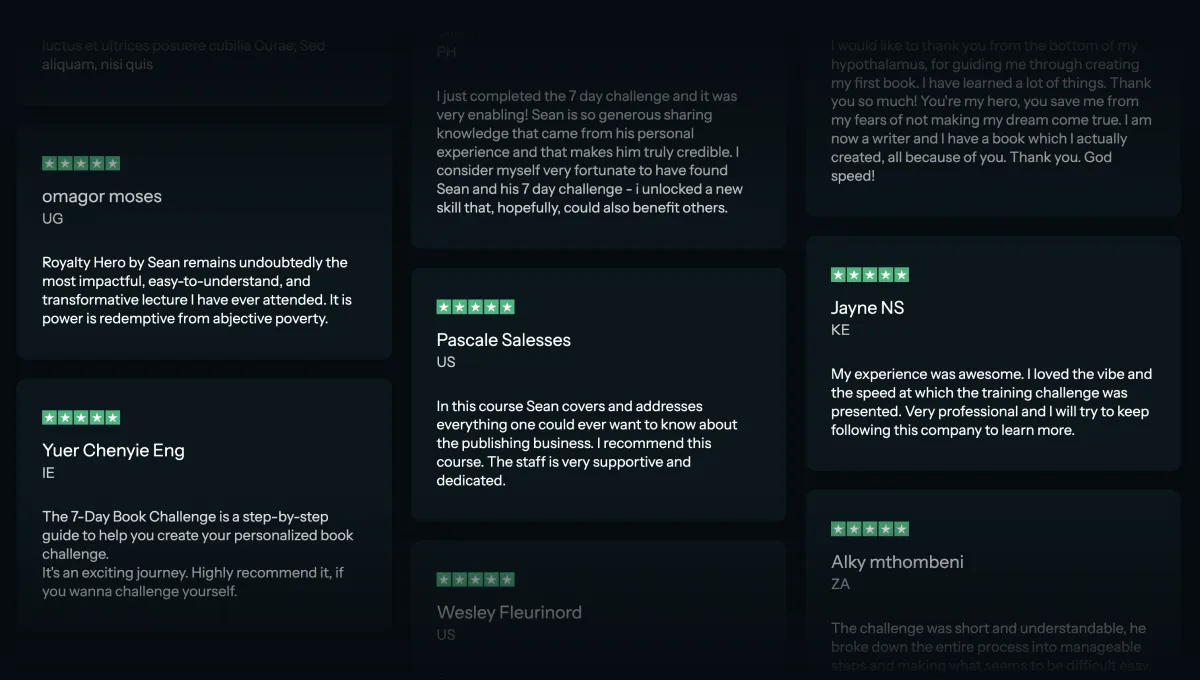This screenshot has width=1200, height=680.
Task: Select reviewer name Wesley Fleurinord
Action: (x=509, y=612)
